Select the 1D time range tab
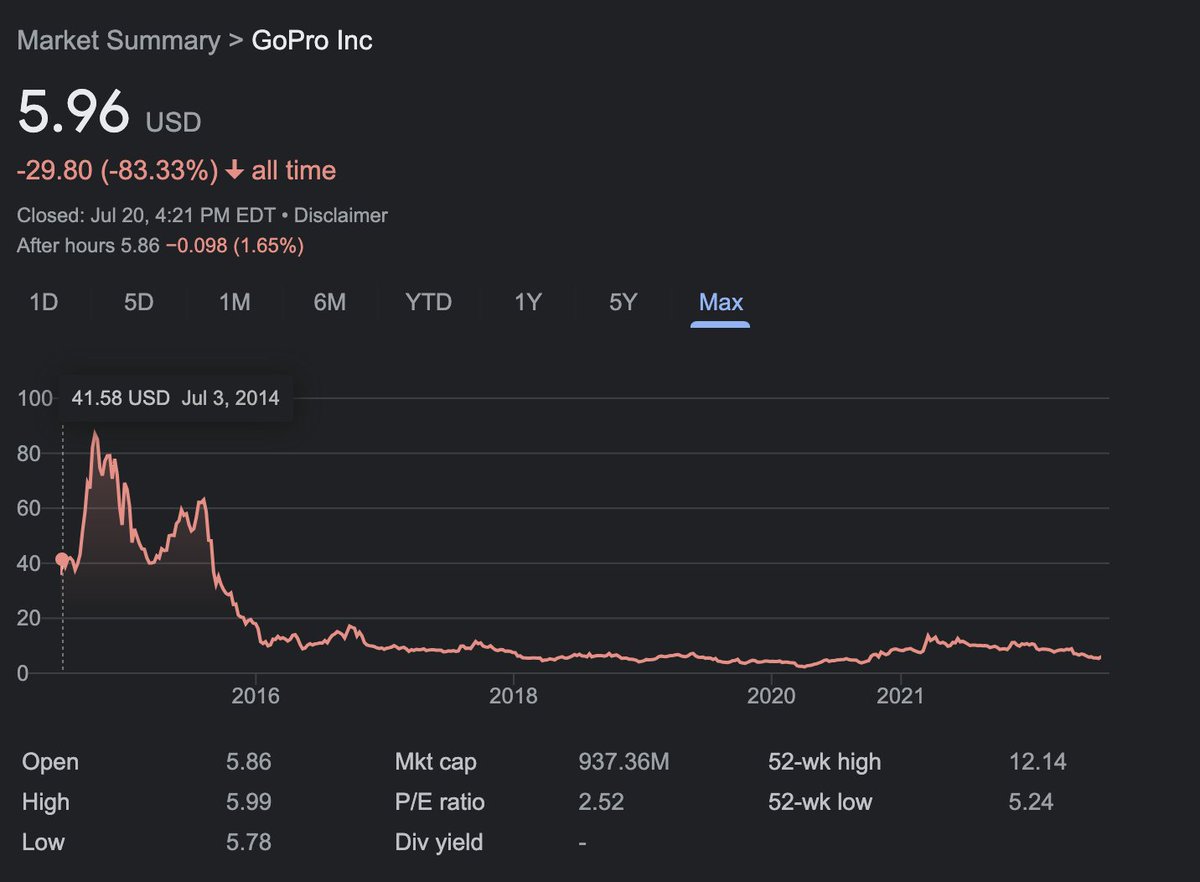The width and height of the screenshot is (1200, 882). (x=43, y=302)
